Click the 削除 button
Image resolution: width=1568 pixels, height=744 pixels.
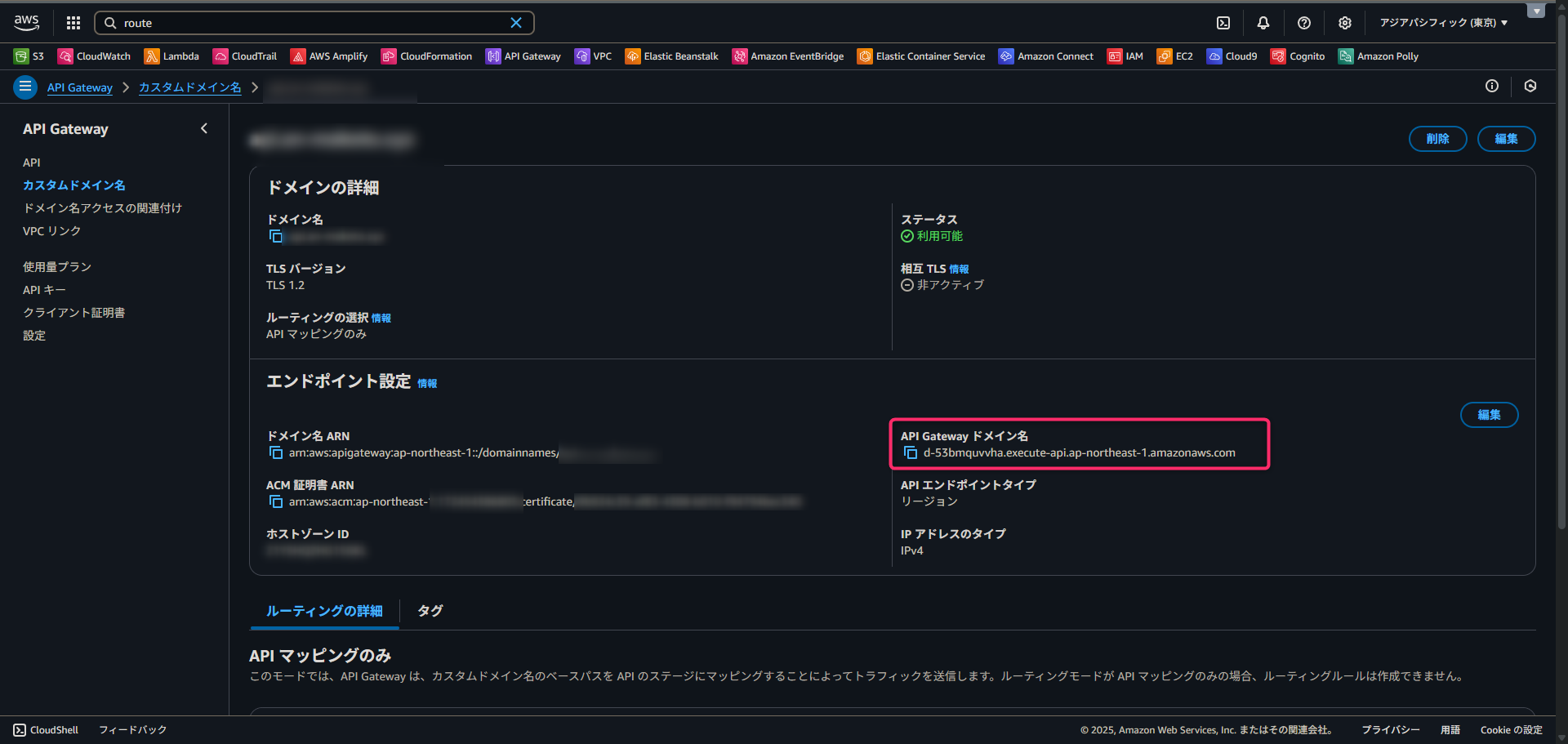click(x=1438, y=139)
